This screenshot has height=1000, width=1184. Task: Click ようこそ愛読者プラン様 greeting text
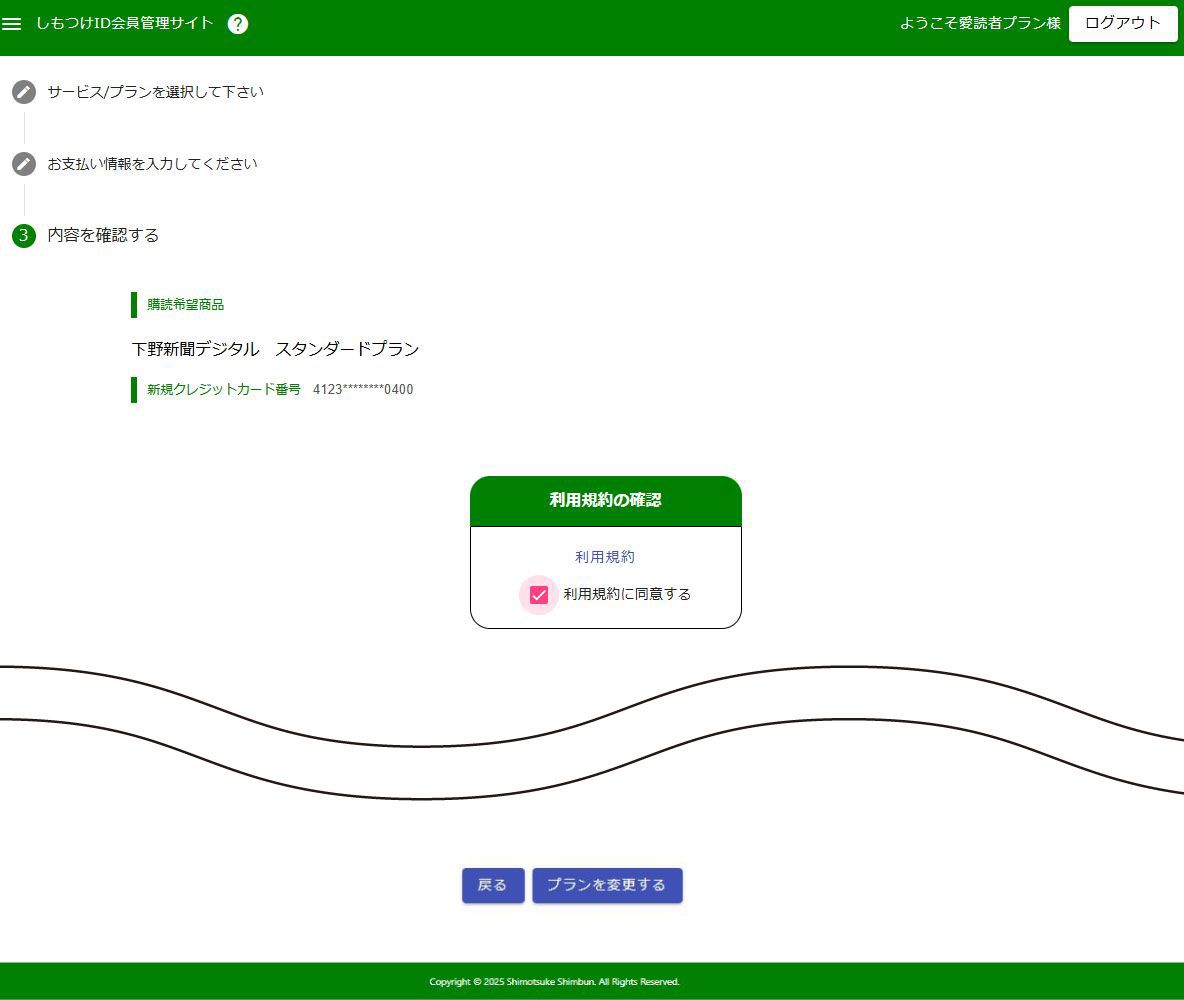[980, 23]
